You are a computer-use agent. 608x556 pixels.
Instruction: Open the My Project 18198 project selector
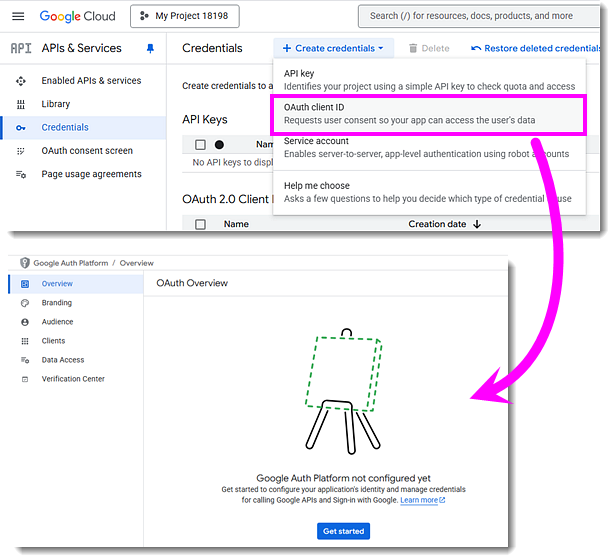point(185,16)
